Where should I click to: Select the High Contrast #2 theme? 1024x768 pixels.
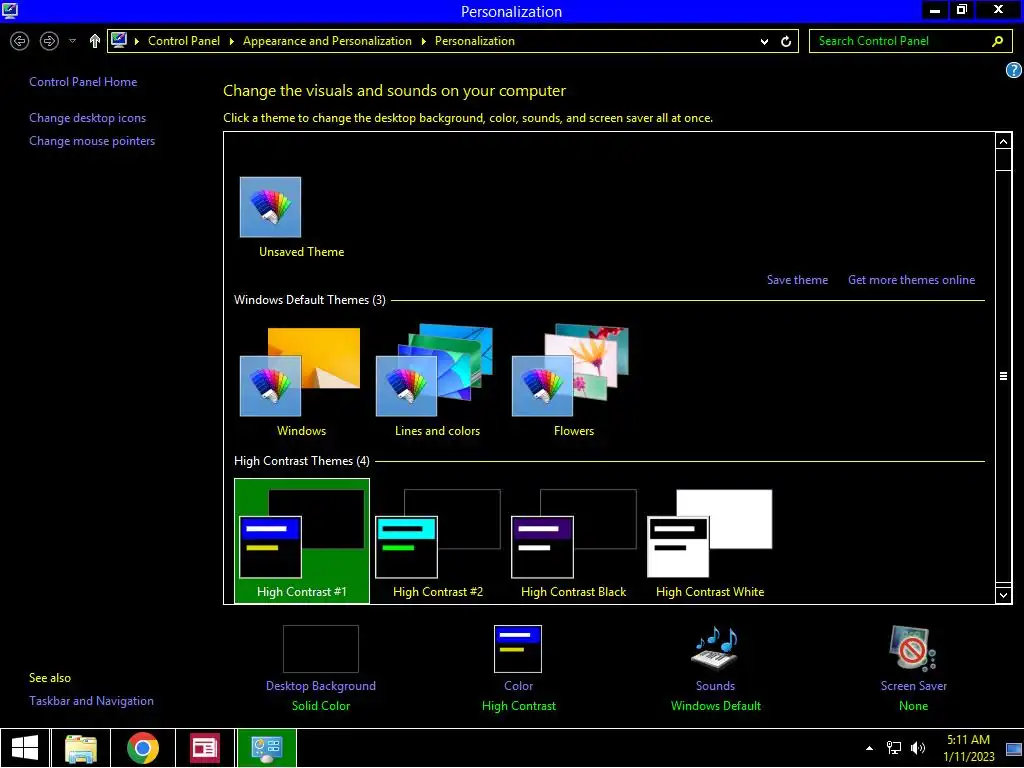438,541
